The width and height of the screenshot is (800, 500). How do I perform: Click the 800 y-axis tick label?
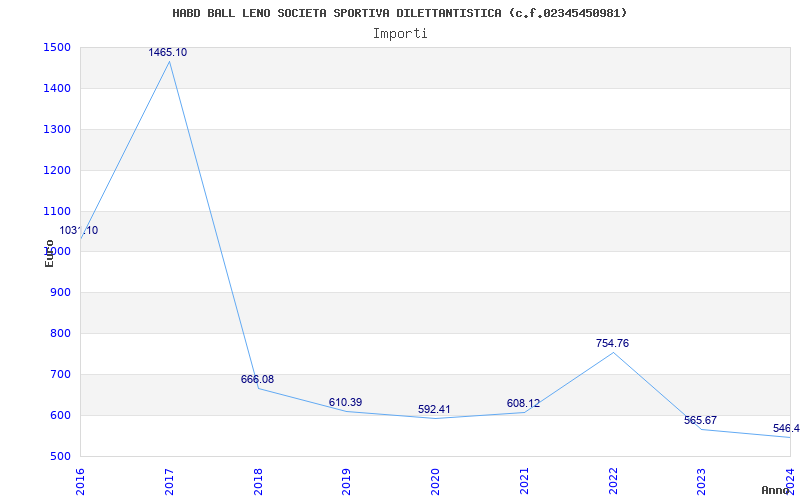click(63, 334)
